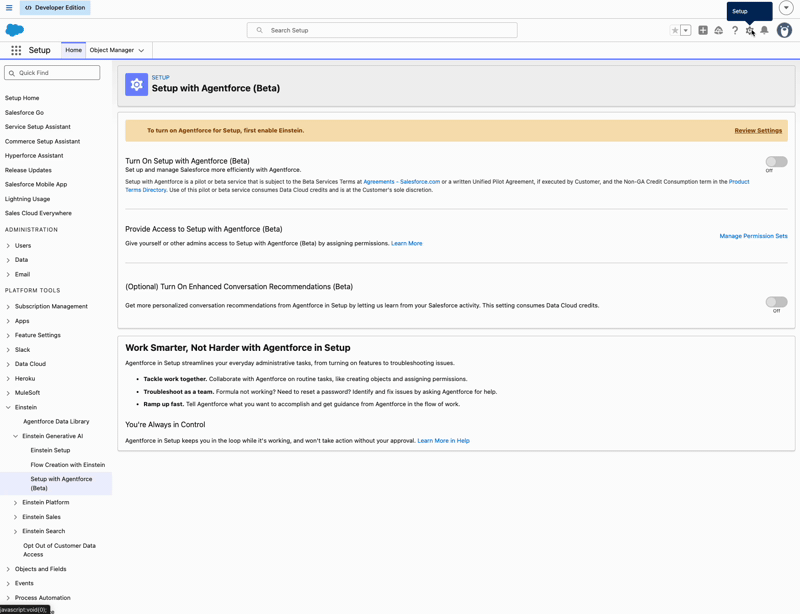Toggle the hamburger menu at top left
800x614 pixels.
coord(8,7)
